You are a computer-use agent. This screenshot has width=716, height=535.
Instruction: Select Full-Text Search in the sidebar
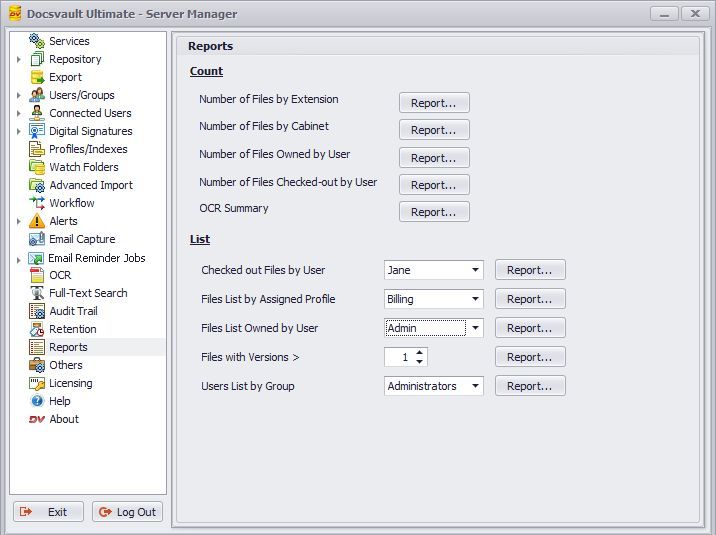coord(88,293)
